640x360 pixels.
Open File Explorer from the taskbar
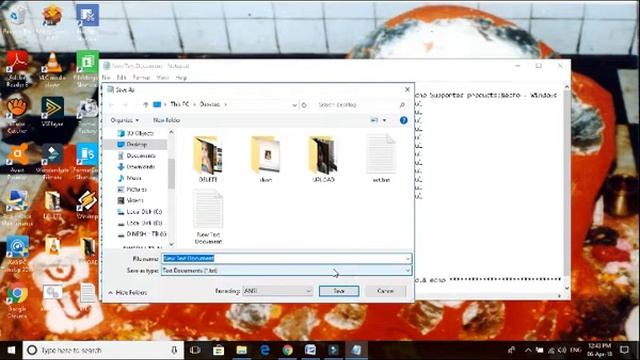[242, 350]
